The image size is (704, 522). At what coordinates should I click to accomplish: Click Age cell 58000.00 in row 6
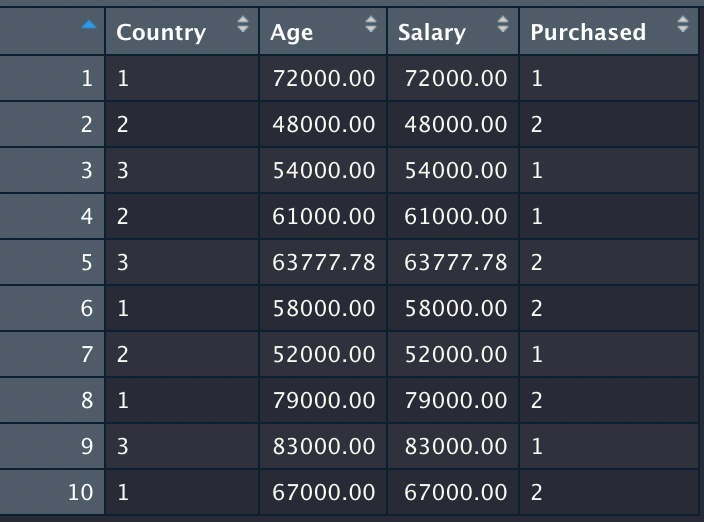pyautogui.click(x=324, y=308)
